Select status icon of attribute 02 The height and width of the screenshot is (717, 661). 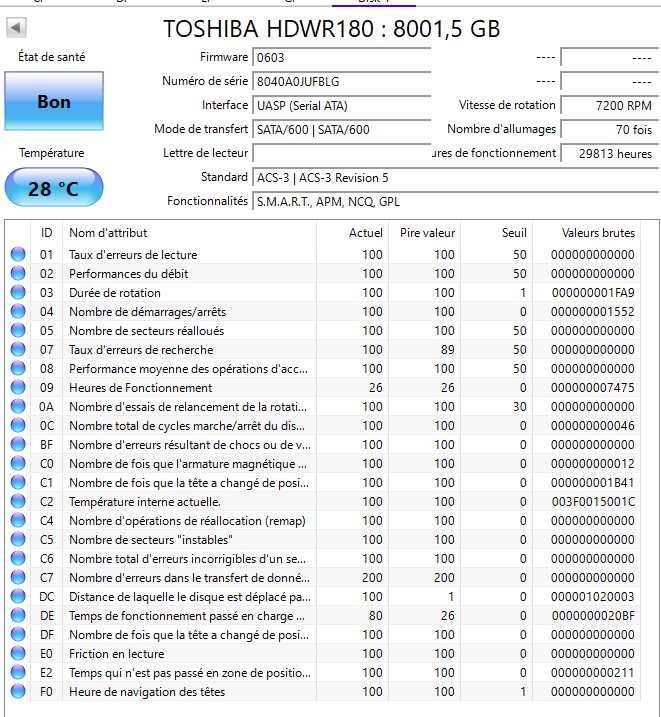coord(18,273)
